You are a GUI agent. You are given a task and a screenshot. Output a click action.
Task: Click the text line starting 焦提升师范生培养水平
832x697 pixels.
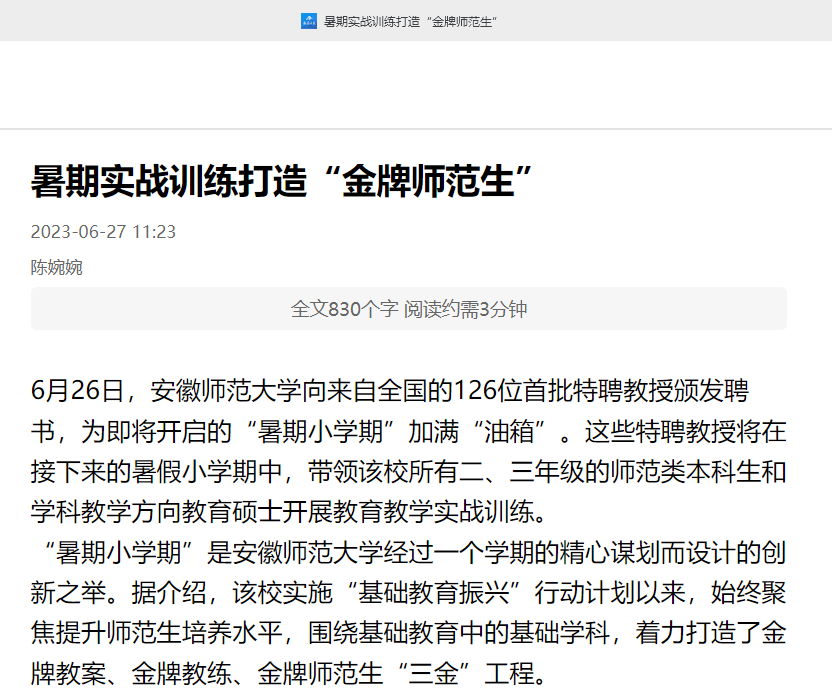click(x=409, y=633)
